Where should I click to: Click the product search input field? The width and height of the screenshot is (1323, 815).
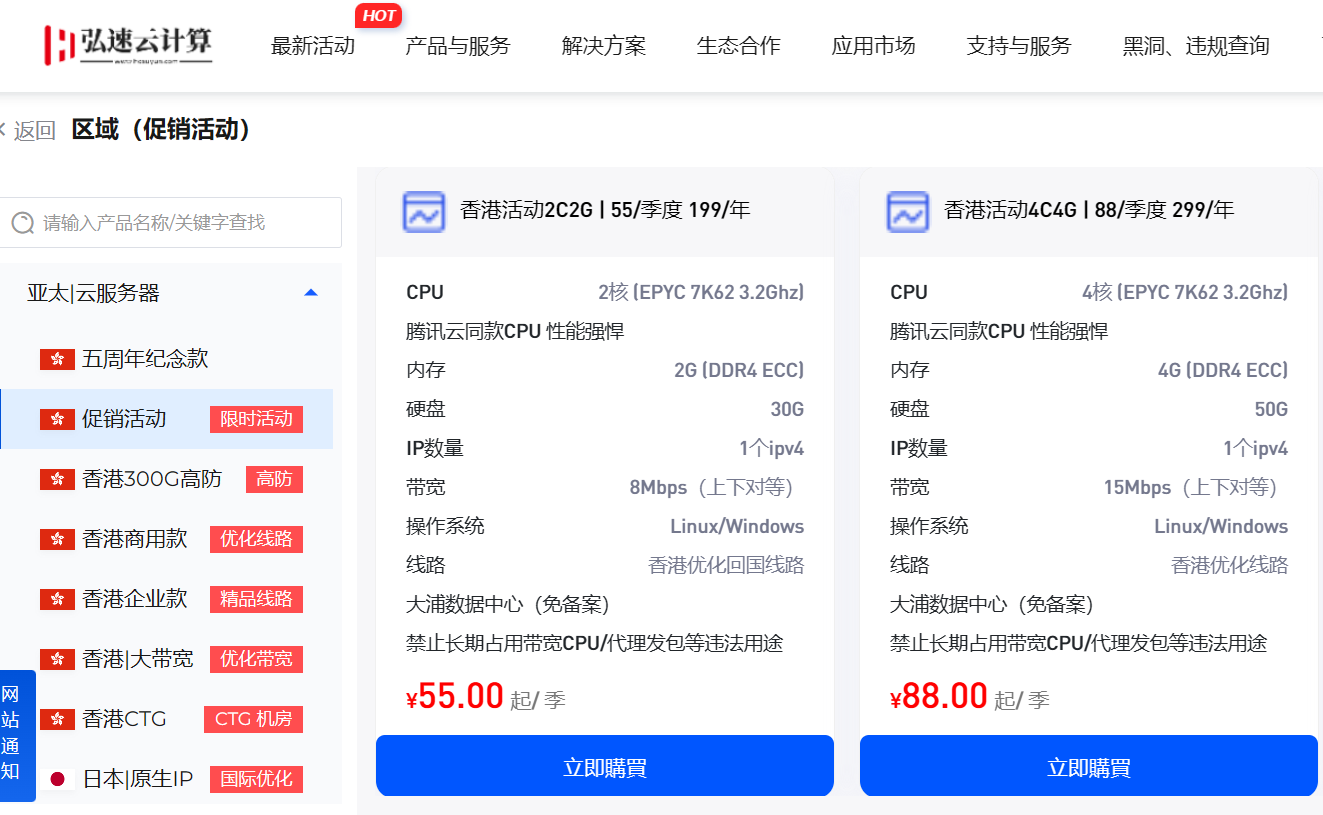171,222
